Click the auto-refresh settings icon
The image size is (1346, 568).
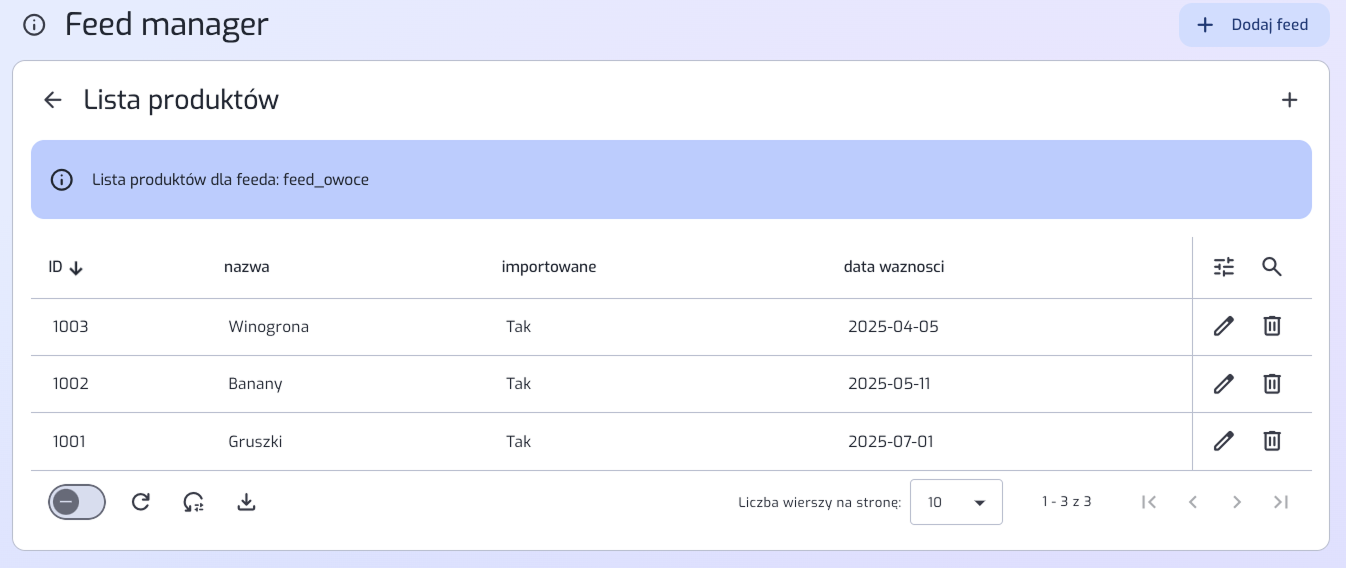click(x=194, y=502)
